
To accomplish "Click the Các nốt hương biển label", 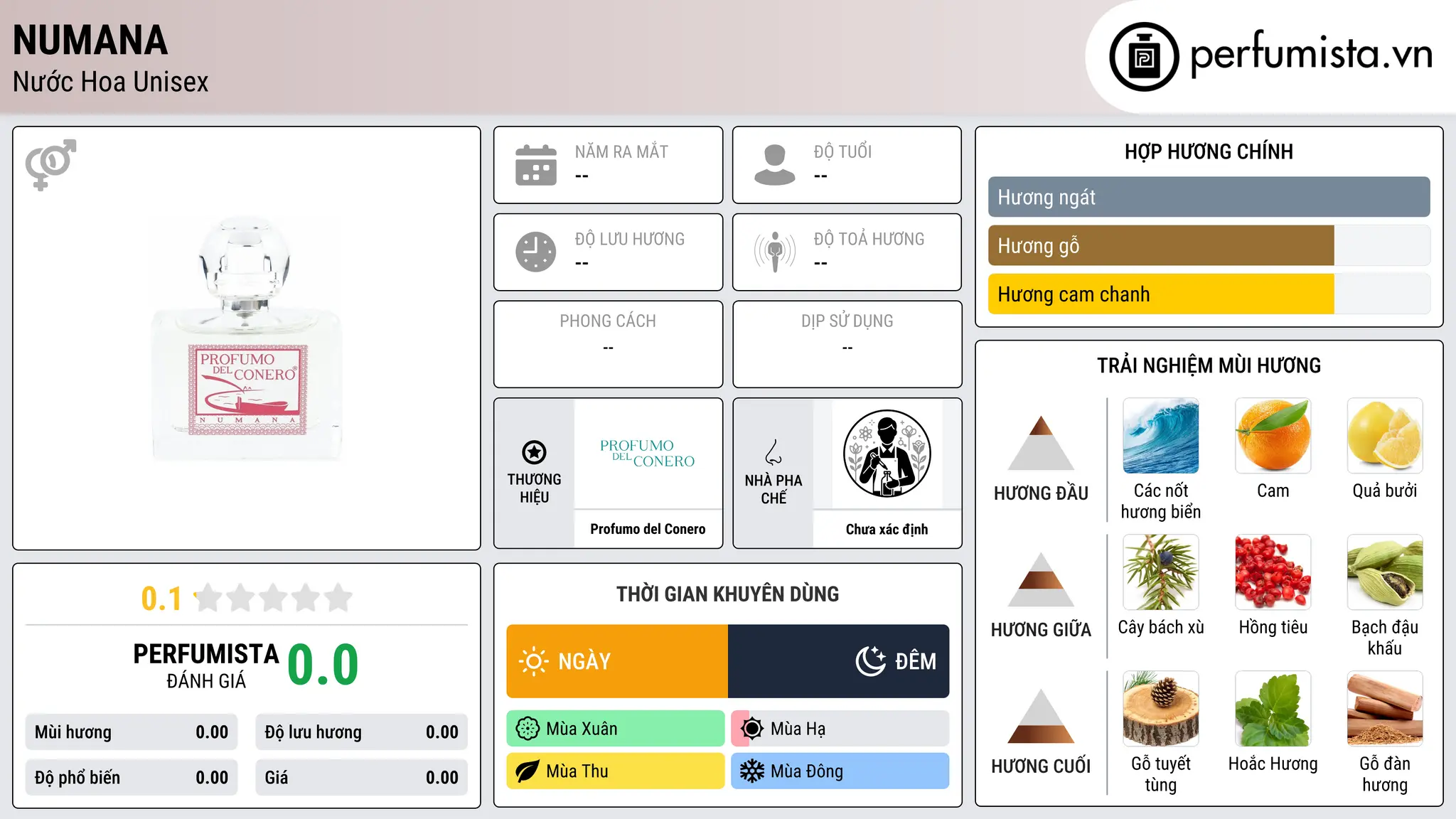I will [1161, 501].
